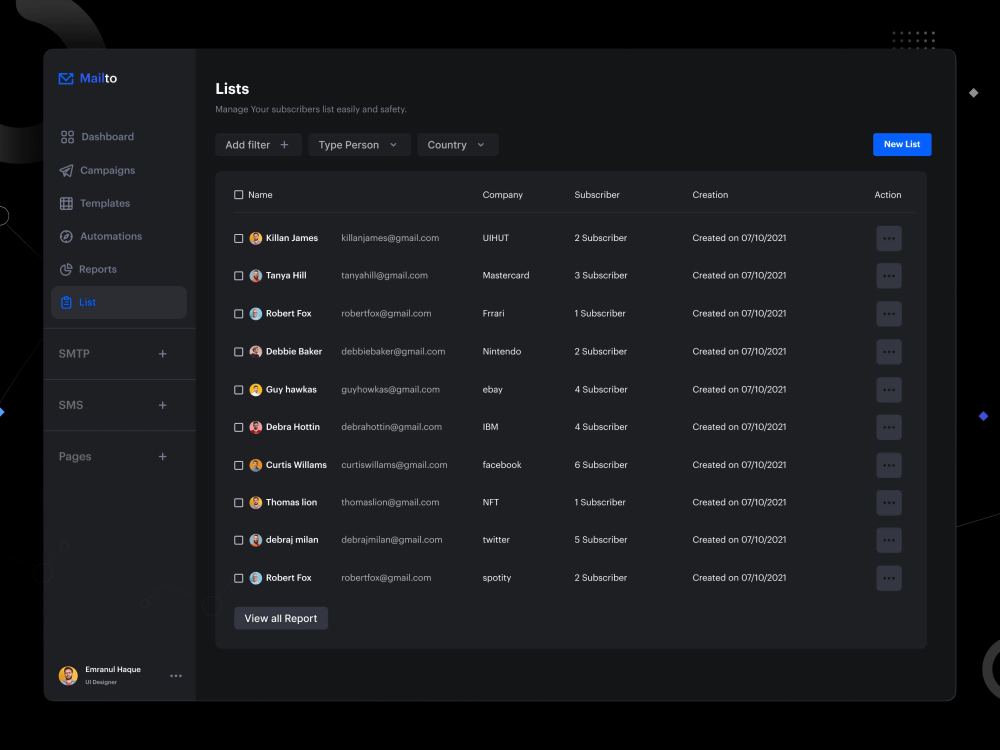Click Guy hawkas's avatar picture
The height and width of the screenshot is (750, 1000).
256,390
